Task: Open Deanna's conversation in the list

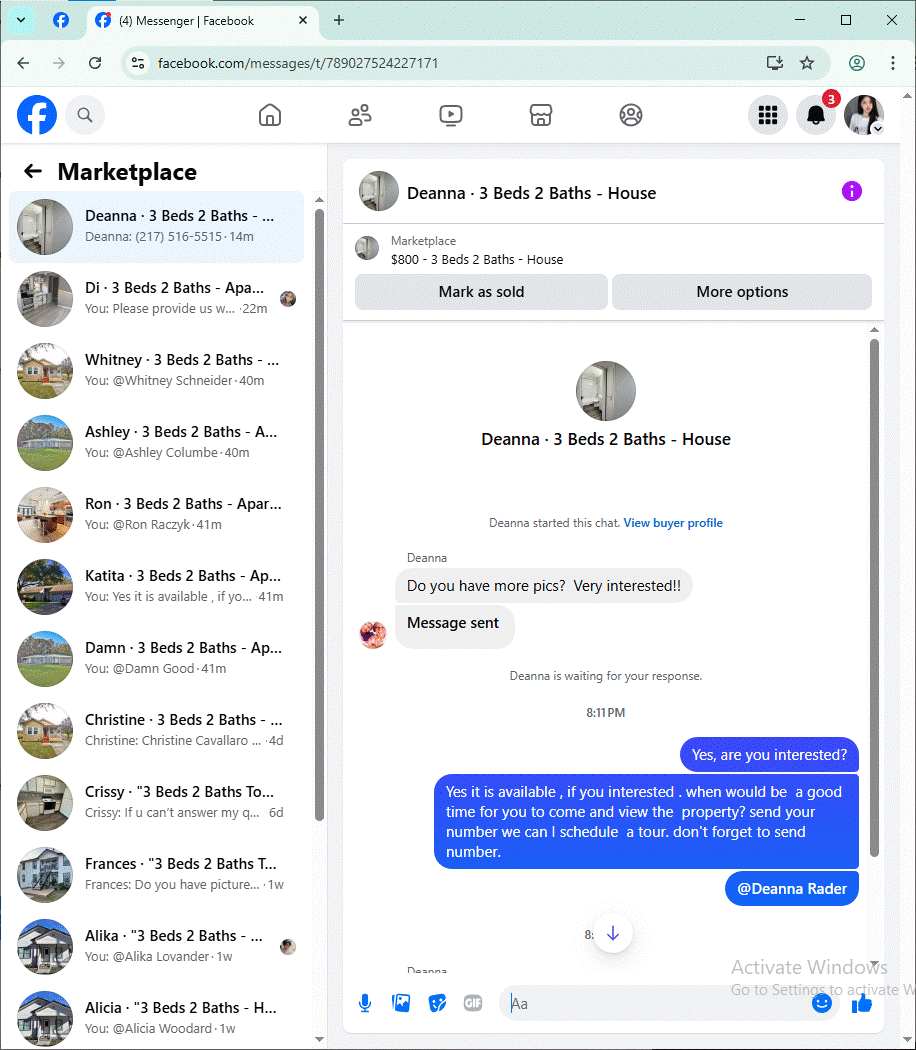Action: [157, 227]
